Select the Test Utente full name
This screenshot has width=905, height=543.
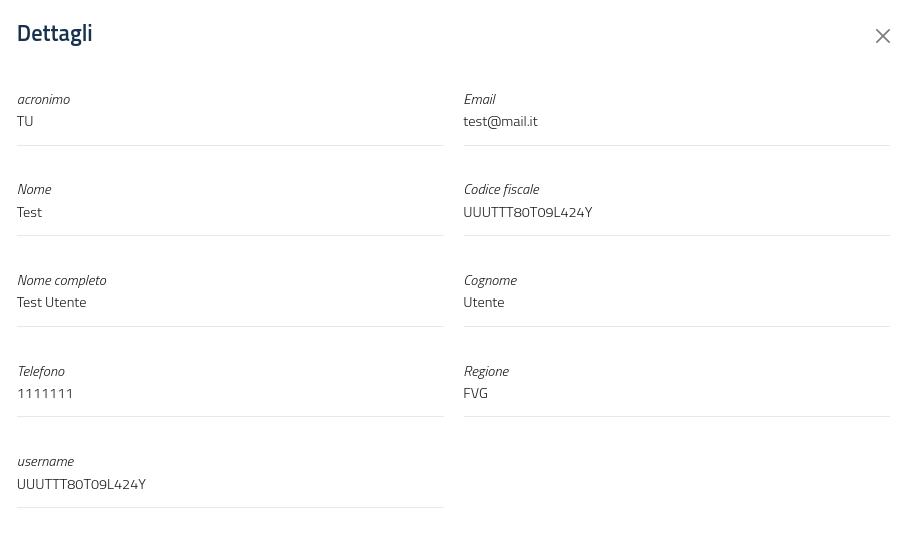(51, 302)
